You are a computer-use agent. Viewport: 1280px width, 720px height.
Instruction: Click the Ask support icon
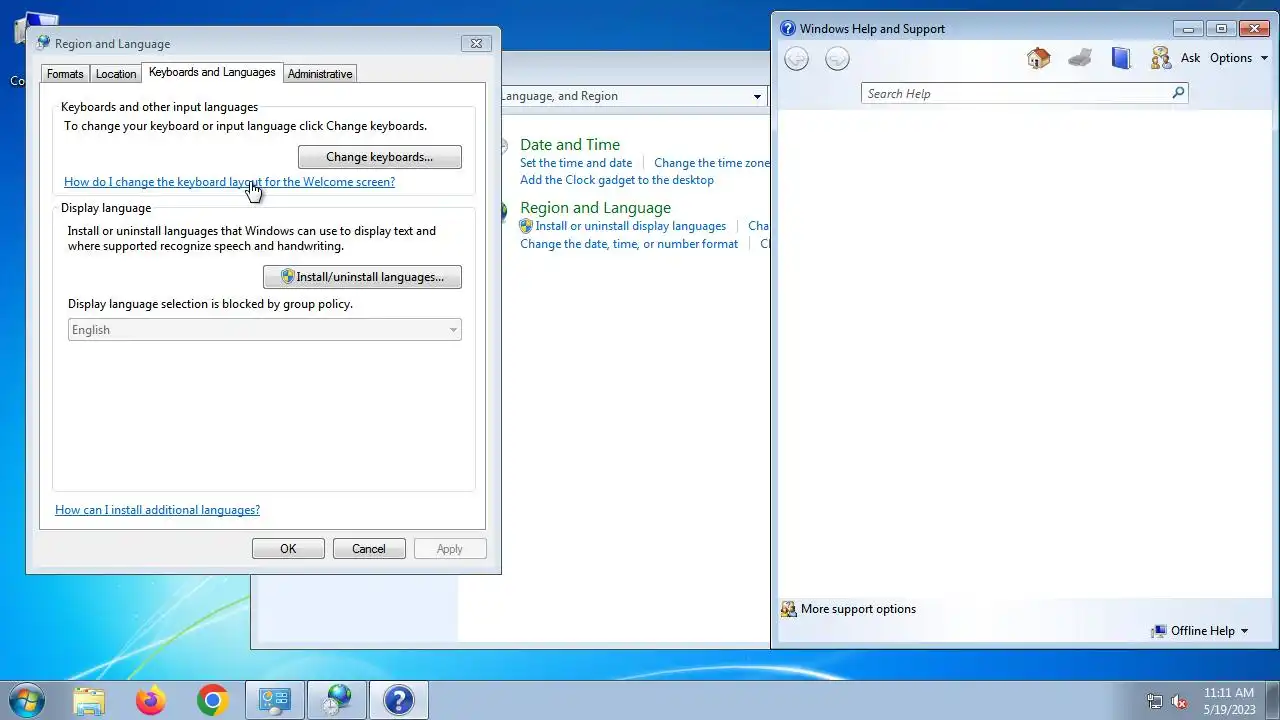tap(1160, 58)
